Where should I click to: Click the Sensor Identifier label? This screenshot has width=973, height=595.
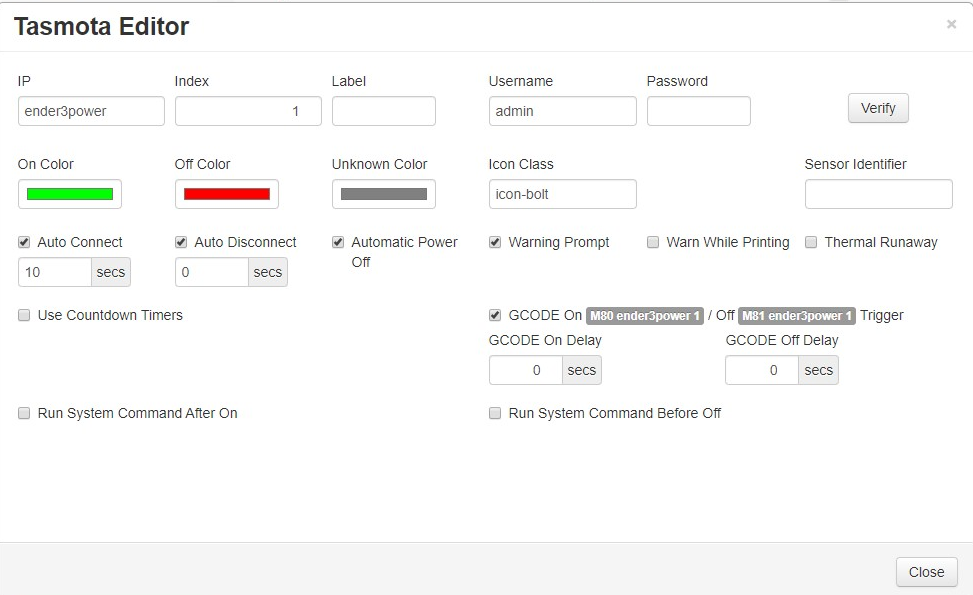tap(855, 164)
